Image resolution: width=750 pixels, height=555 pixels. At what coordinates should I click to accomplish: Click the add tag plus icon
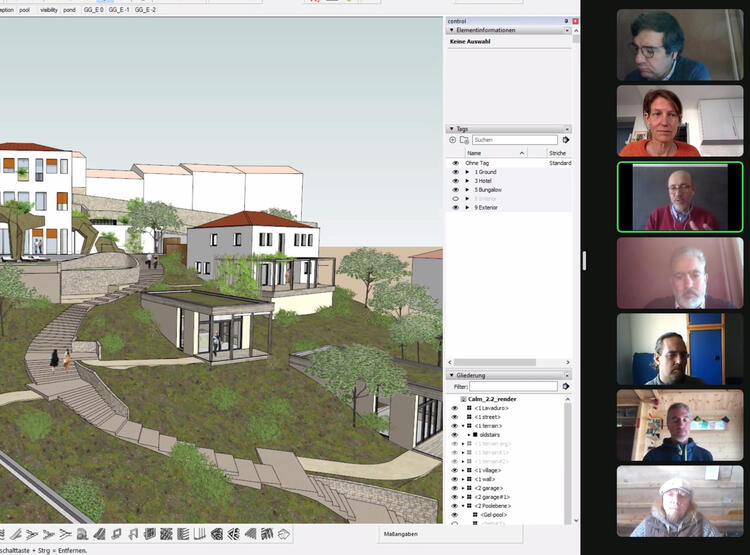[x=452, y=140]
